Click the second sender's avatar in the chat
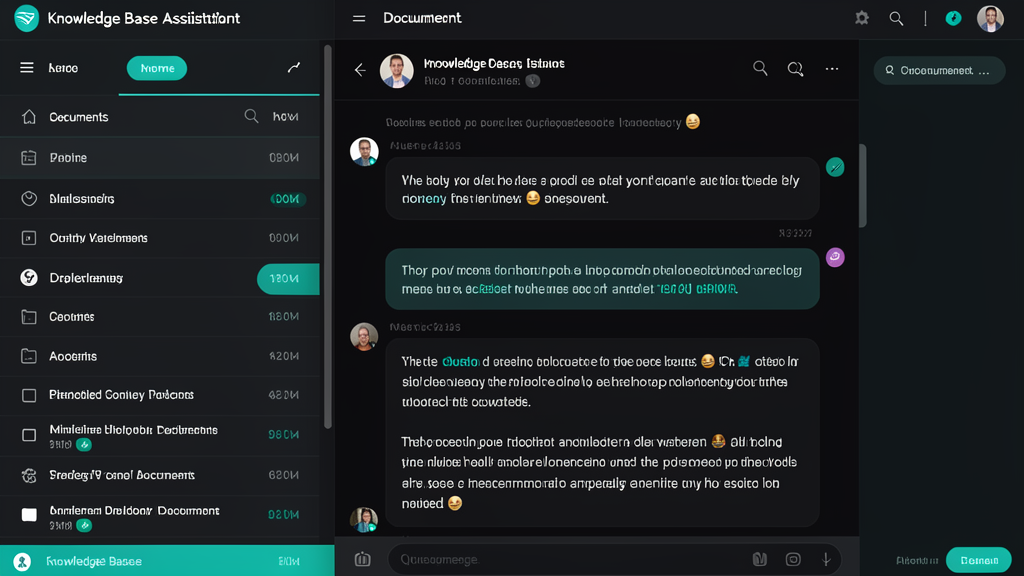 tap(364, 336)
